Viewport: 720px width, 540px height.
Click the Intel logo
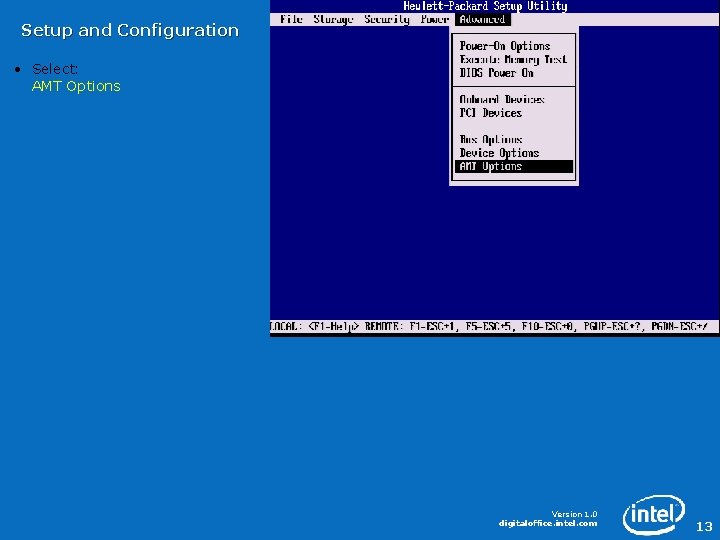654,514
